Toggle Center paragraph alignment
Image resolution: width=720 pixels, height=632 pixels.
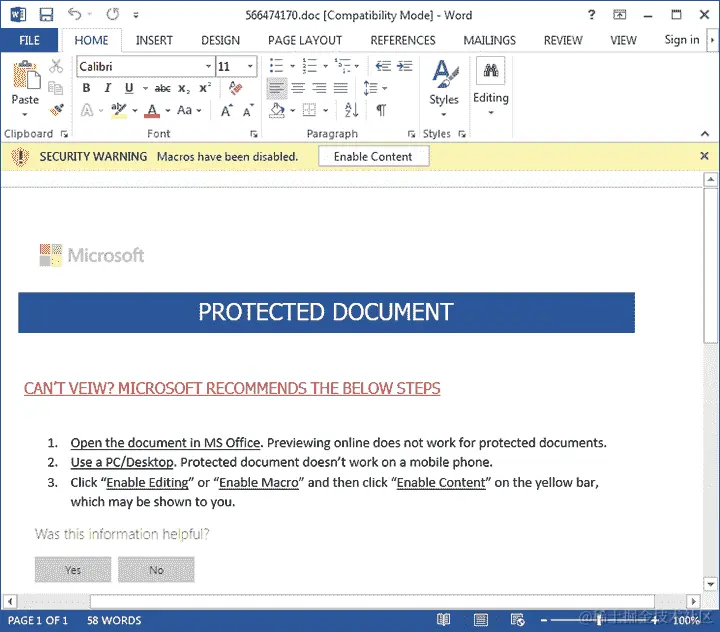pos(298,88)
